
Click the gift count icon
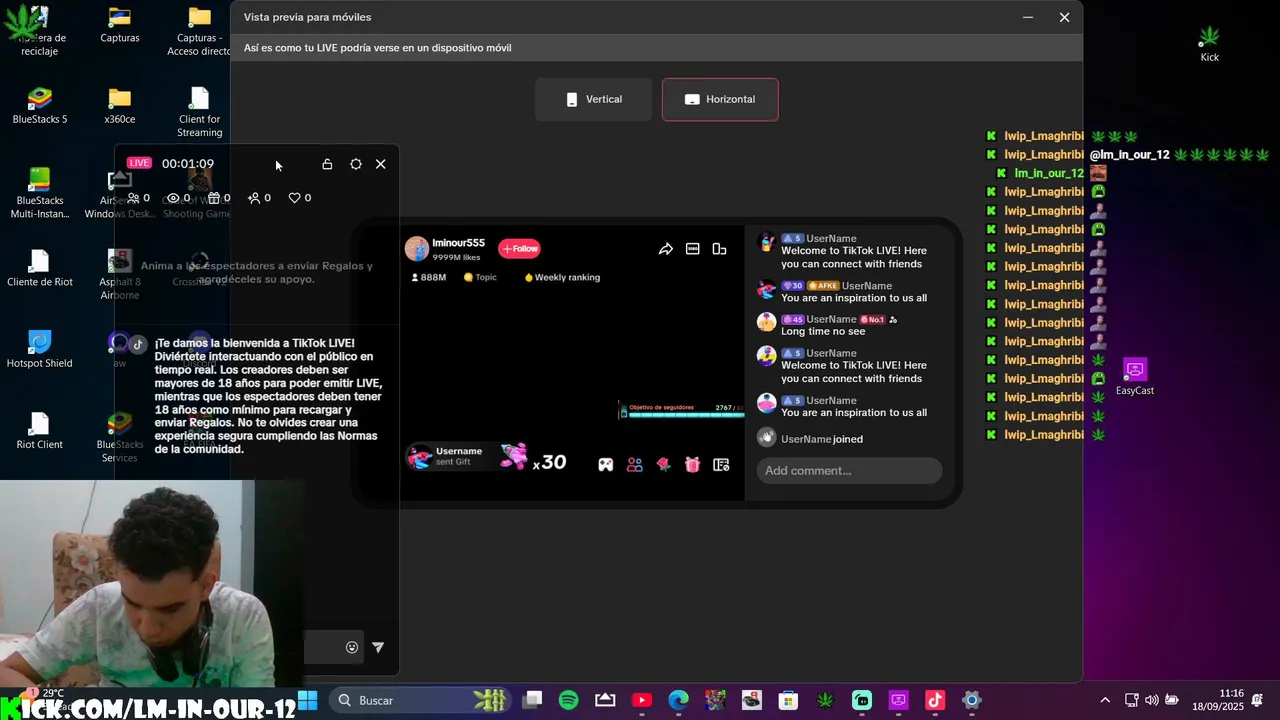(x=213, y=198)
